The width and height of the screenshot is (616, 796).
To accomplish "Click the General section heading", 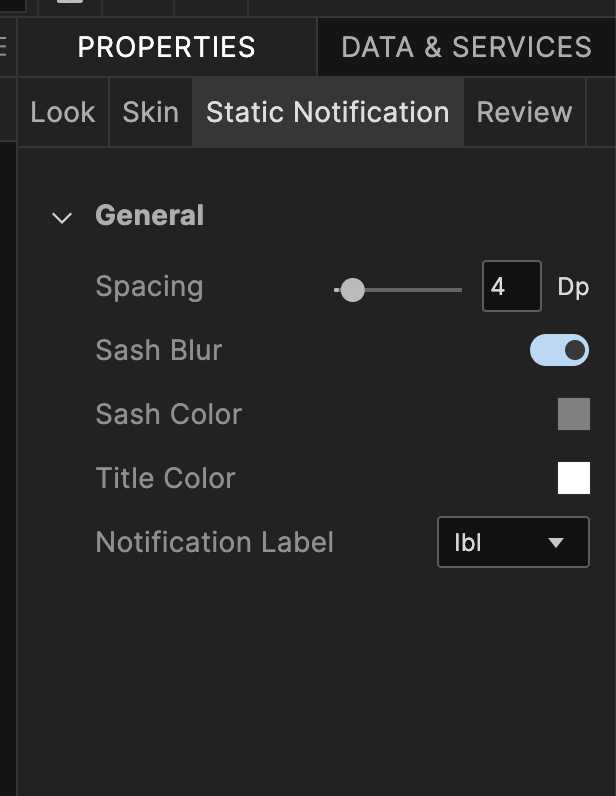I will click(149, 216).
